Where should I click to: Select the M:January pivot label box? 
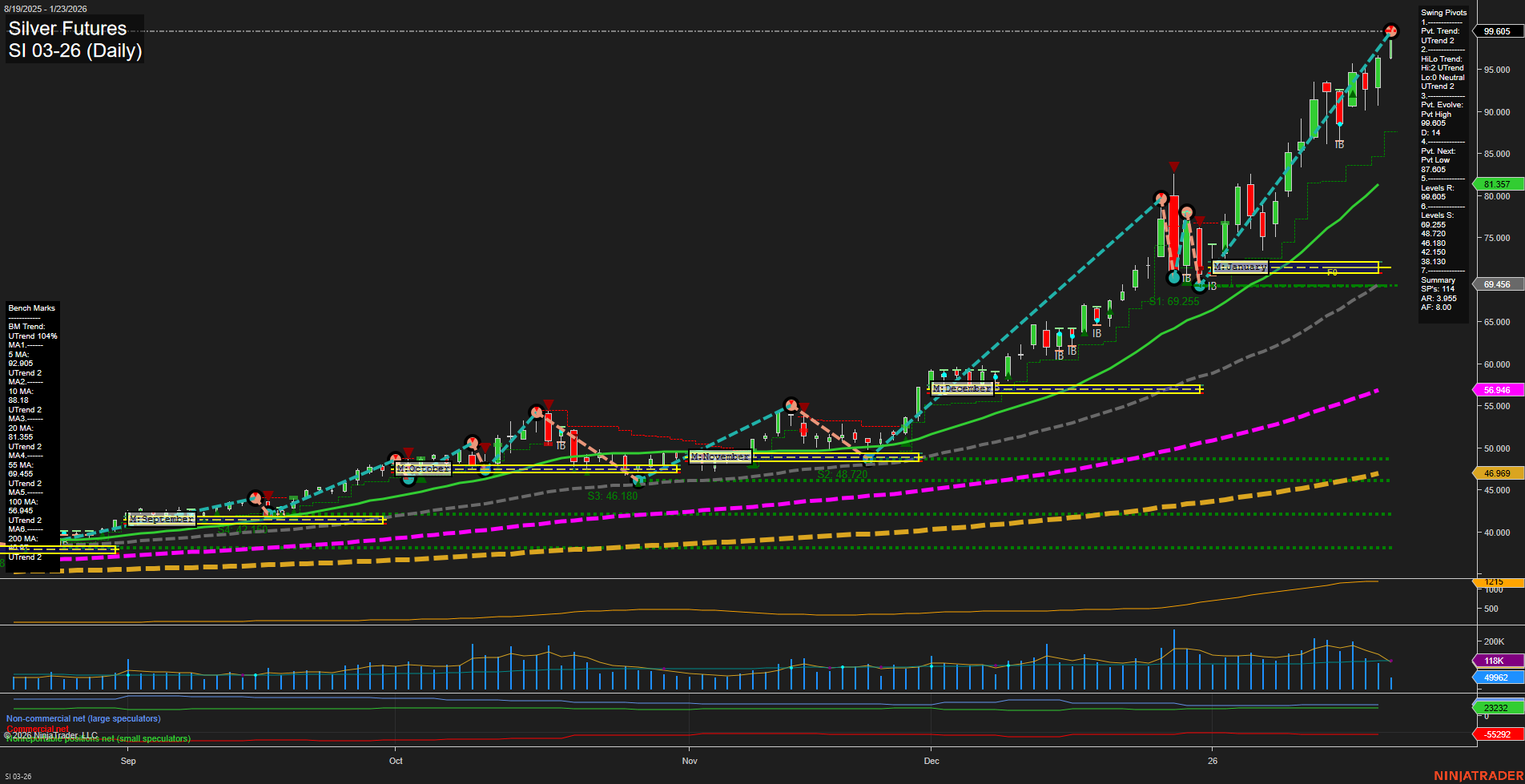1241,266
